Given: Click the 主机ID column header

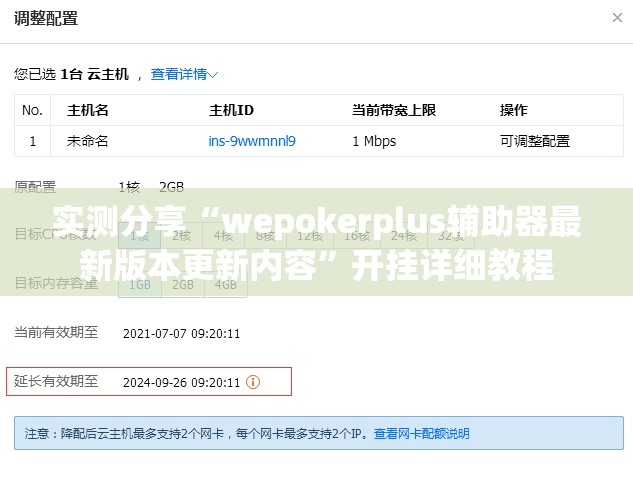Looking at the screenshot, I should tap(231, 110).
